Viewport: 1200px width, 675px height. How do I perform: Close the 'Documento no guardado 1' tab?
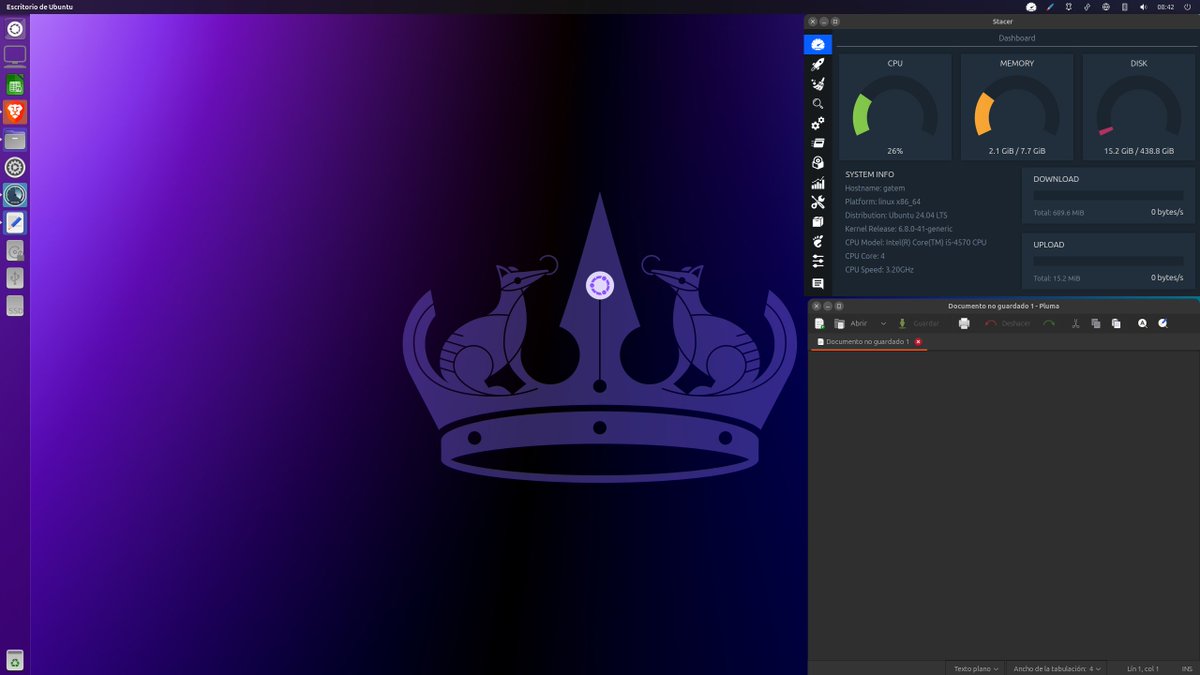click(918, 342)
